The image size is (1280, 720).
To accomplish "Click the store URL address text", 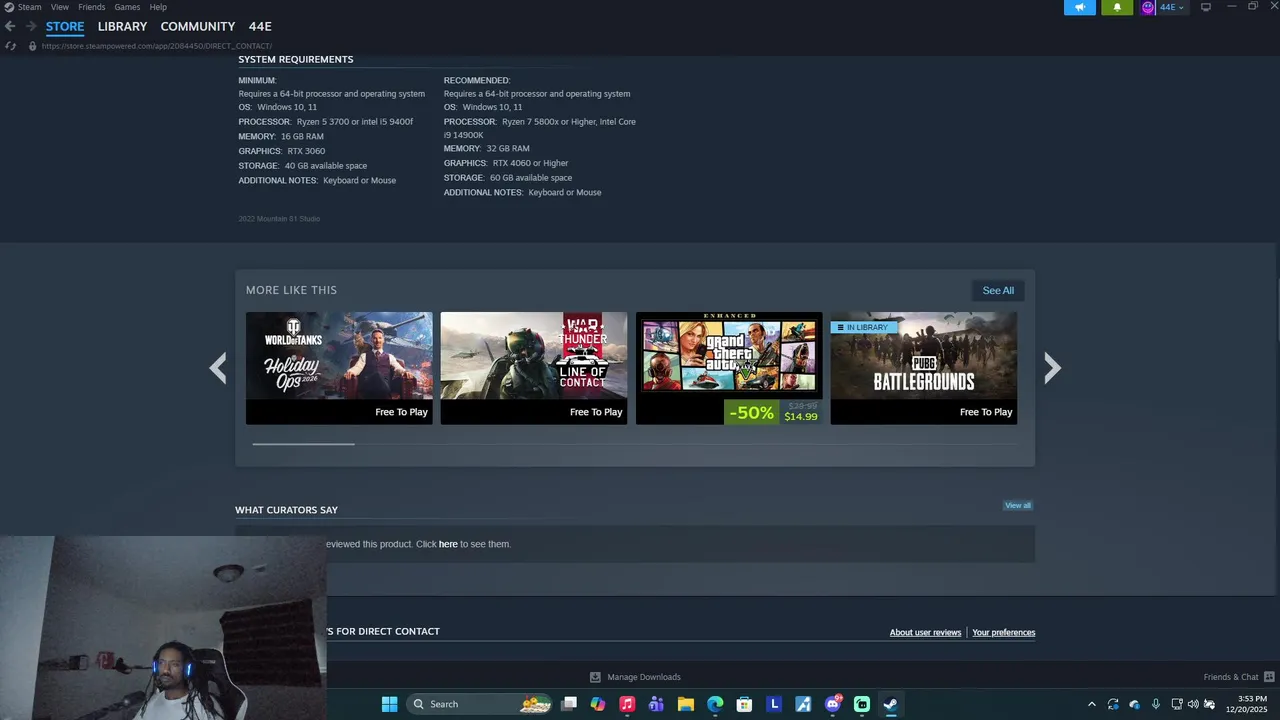I will (x=157, y=46).
